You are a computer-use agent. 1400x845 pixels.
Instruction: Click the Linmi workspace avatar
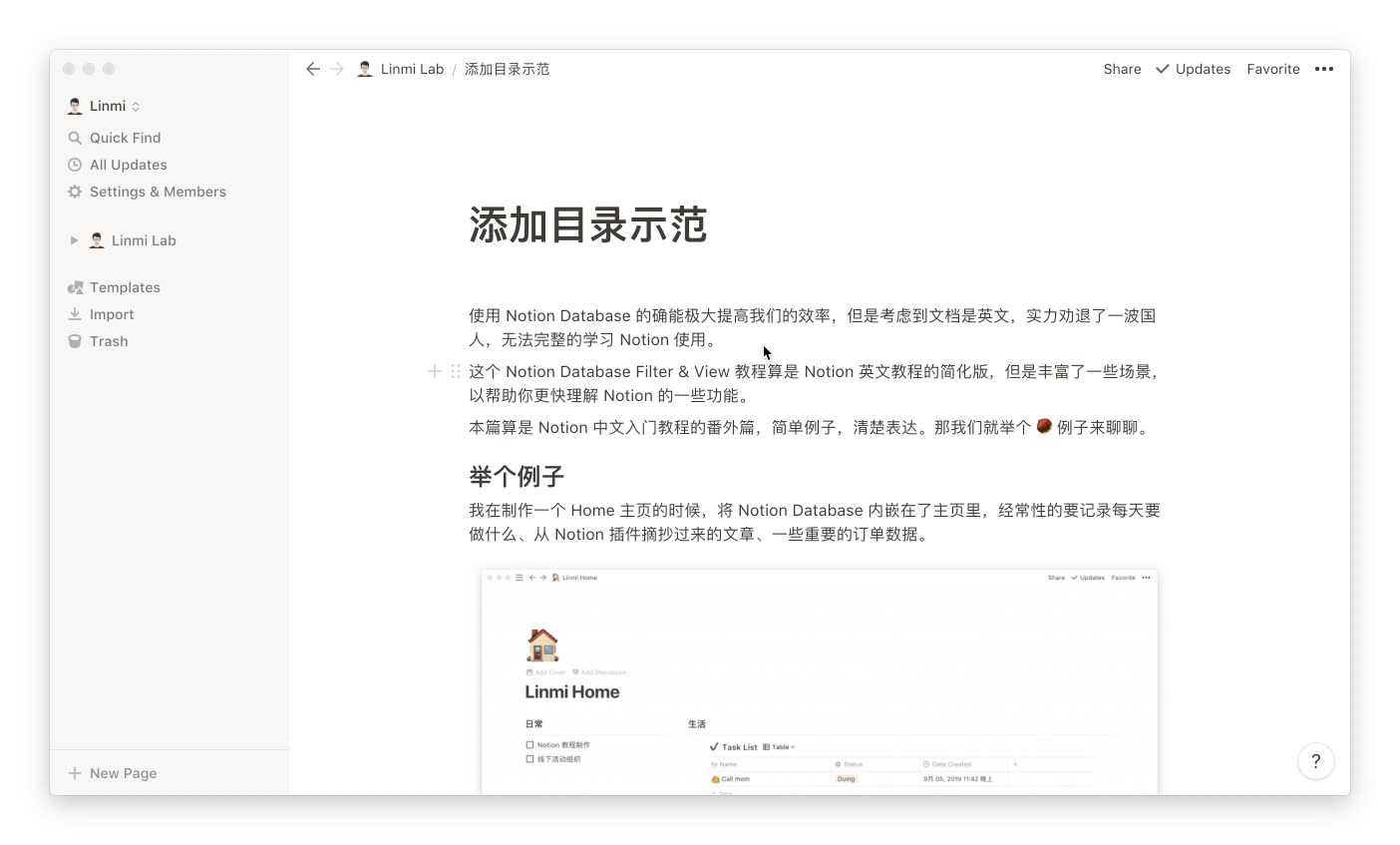(x=75, y=106)
